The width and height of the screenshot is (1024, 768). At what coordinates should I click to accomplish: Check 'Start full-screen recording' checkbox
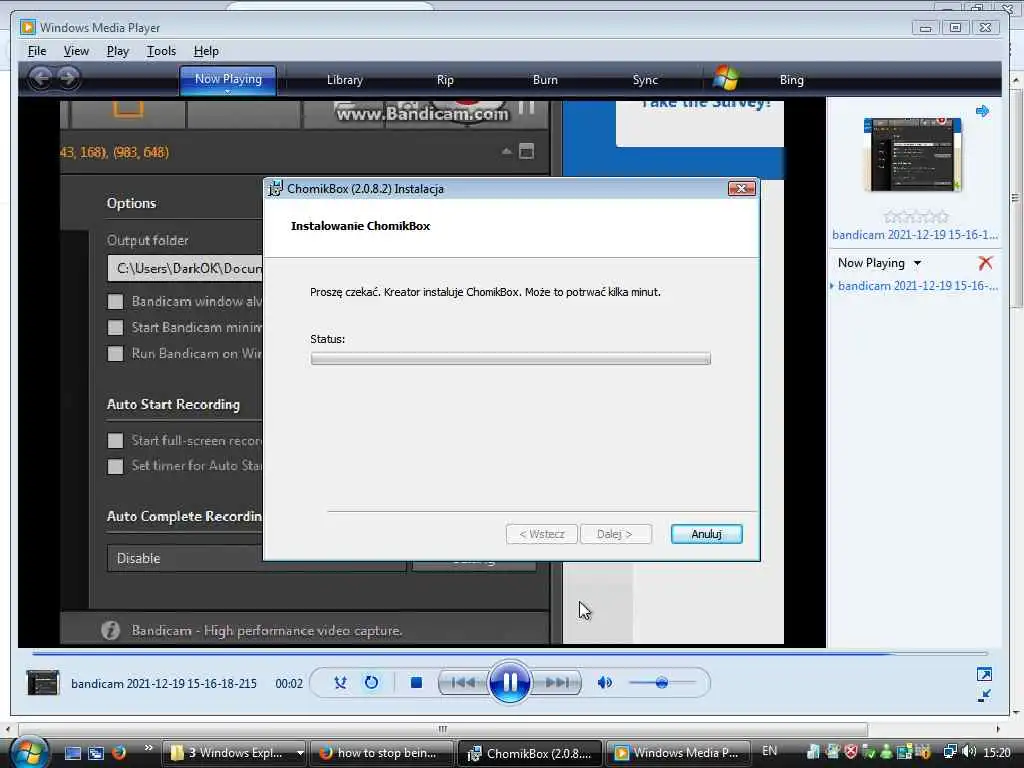[115, 441]
